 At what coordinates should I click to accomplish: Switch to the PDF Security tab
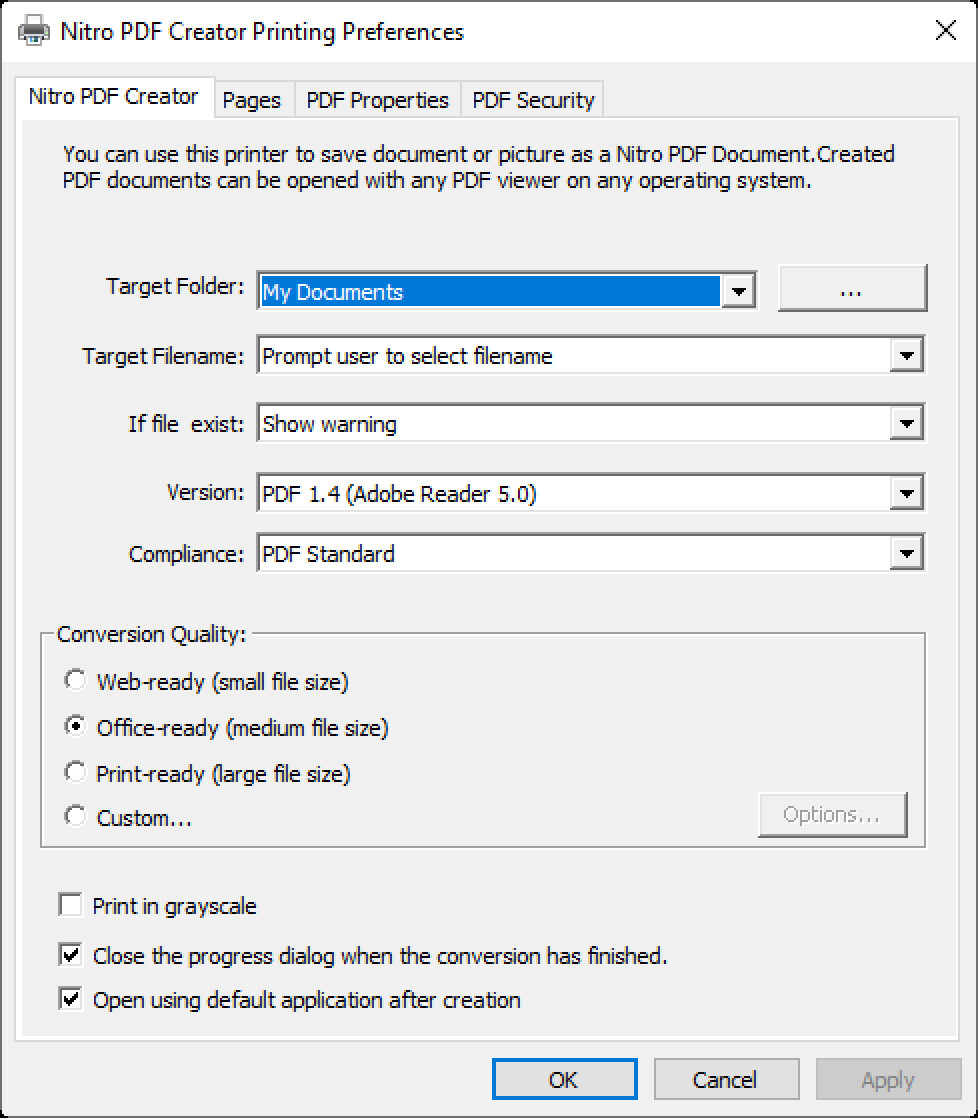(532, 99)
